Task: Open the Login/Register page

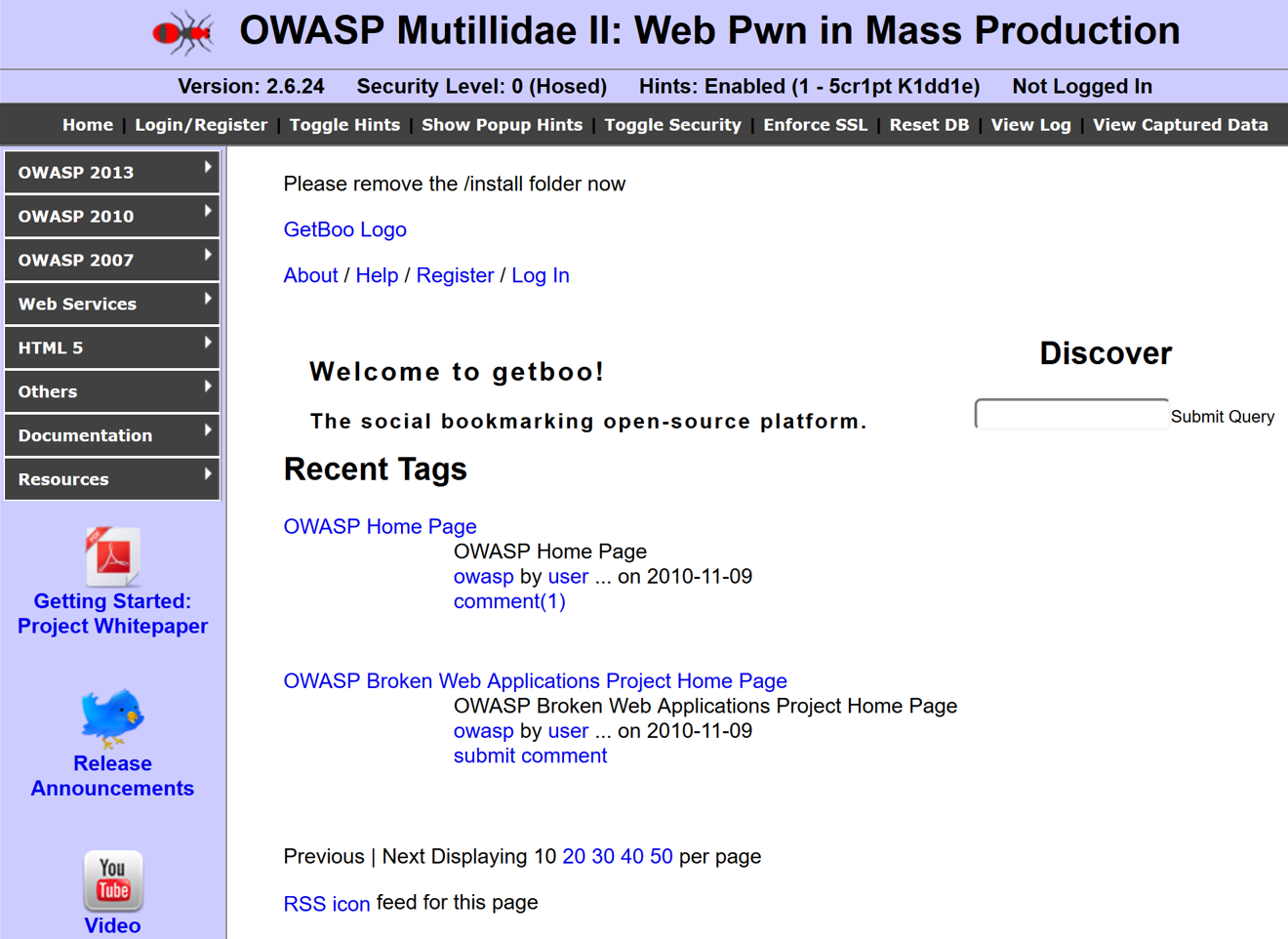Action: [201, 125]
